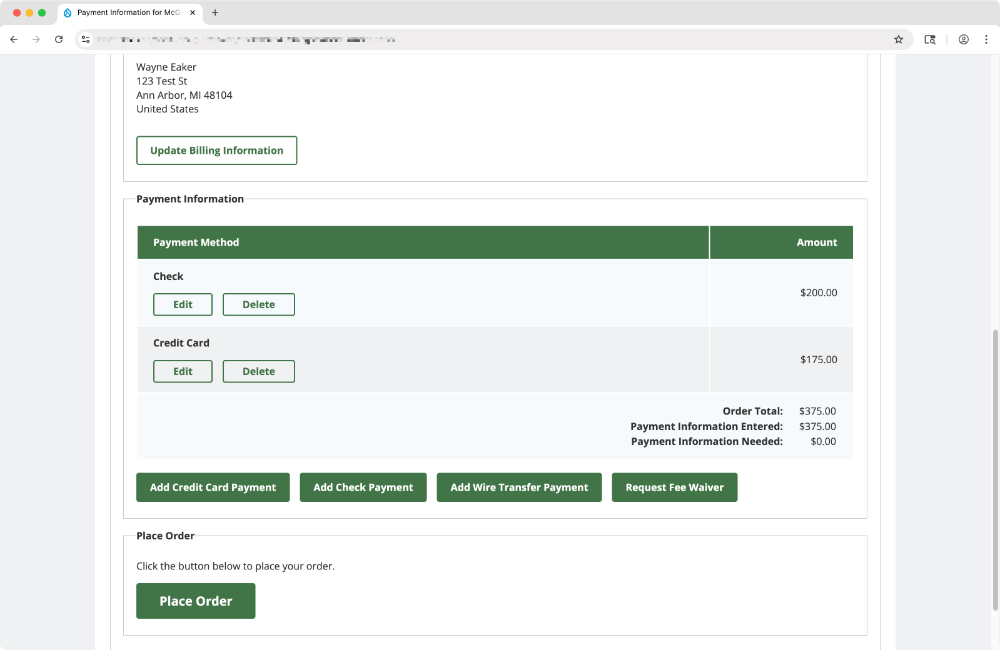Screen dimensions: 1000x650
Task: Open site information icon in address bar
Action: (x=87, y=39)
